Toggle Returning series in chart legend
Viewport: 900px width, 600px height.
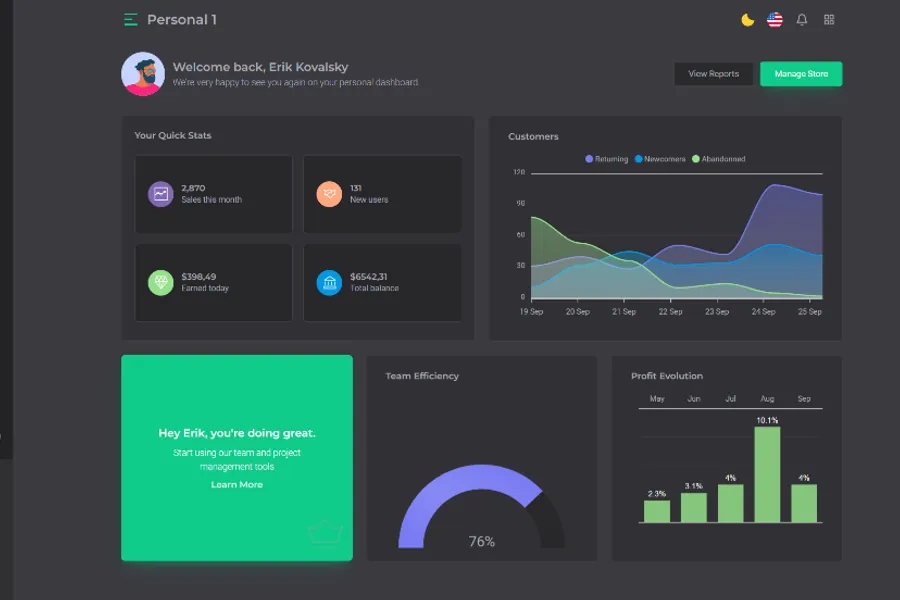click(x=607, y=159)
